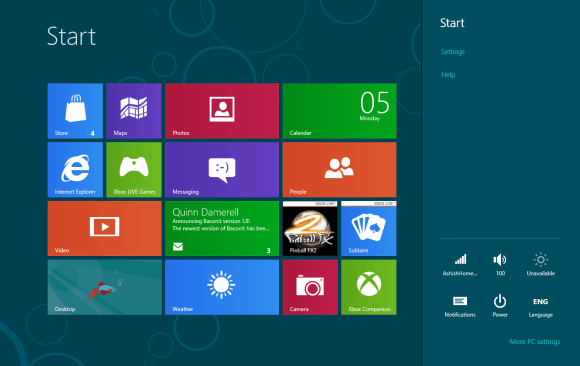Launch the Camera tile
Image resolution: width=580 pixels, height=366 pixels.
[310, 287]
